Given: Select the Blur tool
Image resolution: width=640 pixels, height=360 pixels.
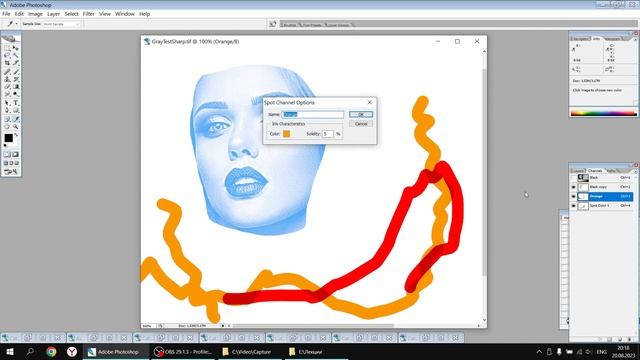Looking at the screenshot, I should (x=7, y=94).
